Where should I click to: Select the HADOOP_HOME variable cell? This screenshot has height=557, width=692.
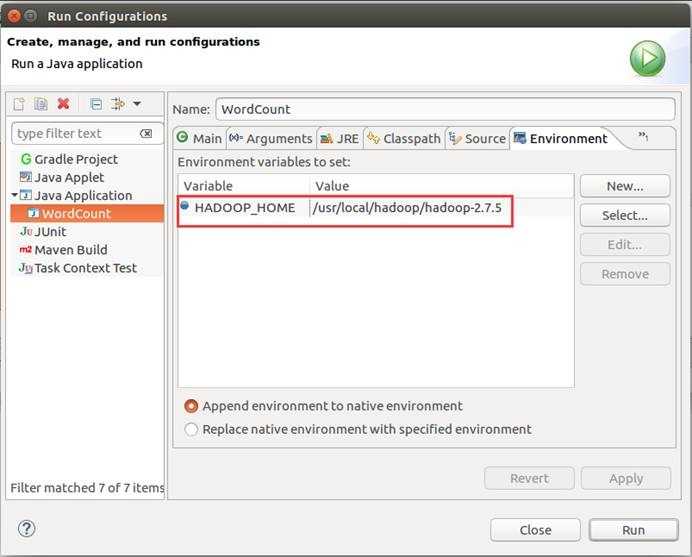coord(245,207)
